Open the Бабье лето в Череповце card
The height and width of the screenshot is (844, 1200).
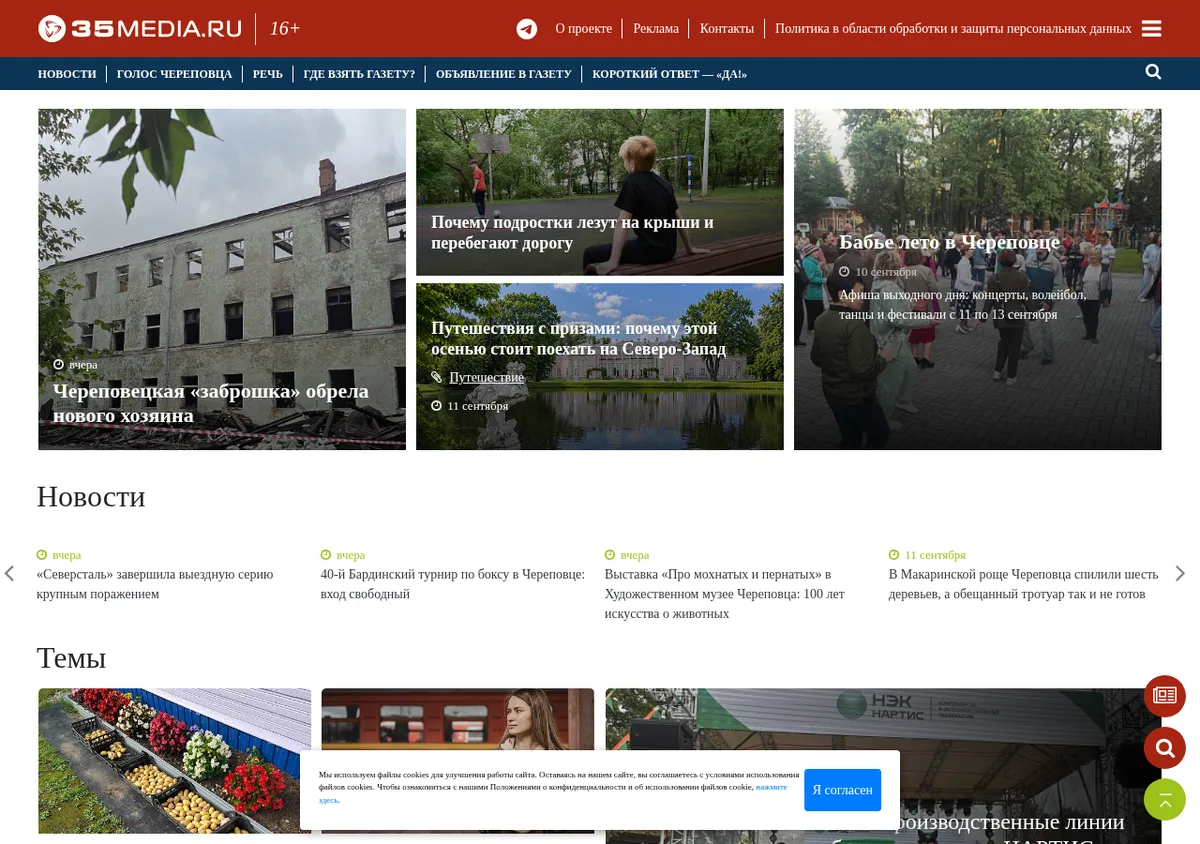(978, 279)
